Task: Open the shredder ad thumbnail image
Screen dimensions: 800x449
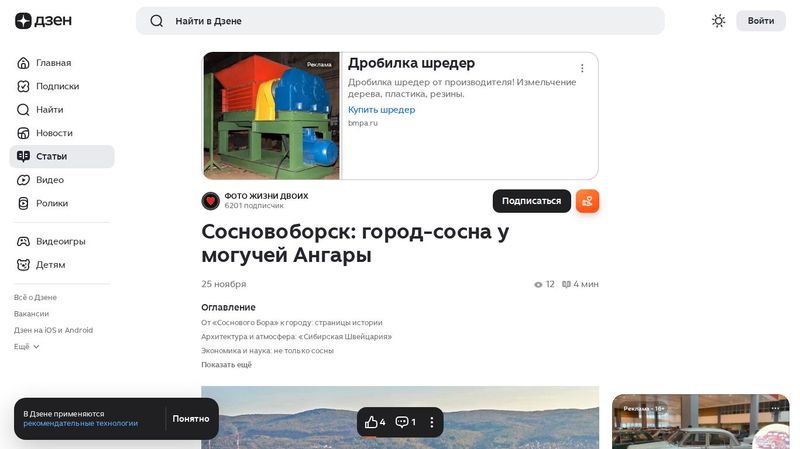Action: pos(272,116)
